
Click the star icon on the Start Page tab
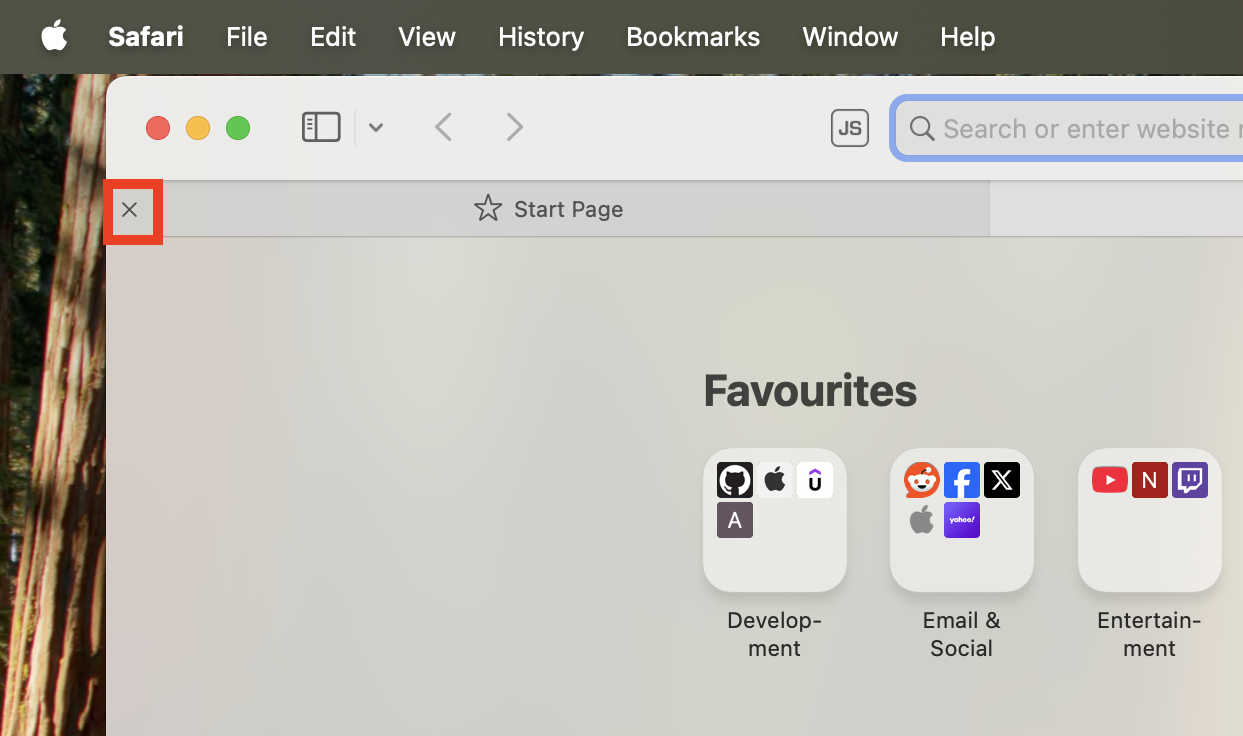pos(487,208)
